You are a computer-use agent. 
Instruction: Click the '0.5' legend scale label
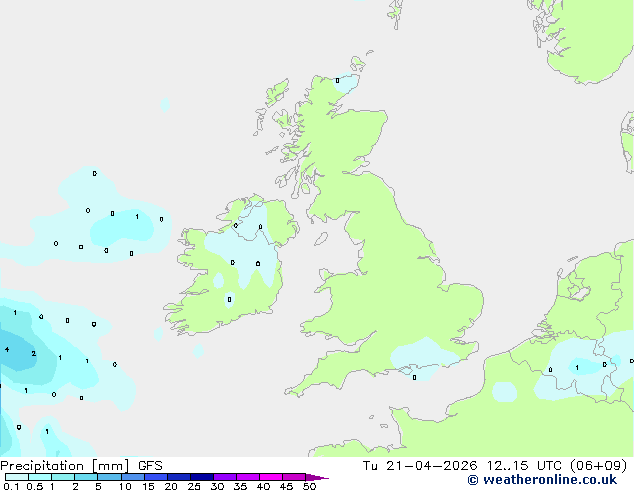click(34, 486)
